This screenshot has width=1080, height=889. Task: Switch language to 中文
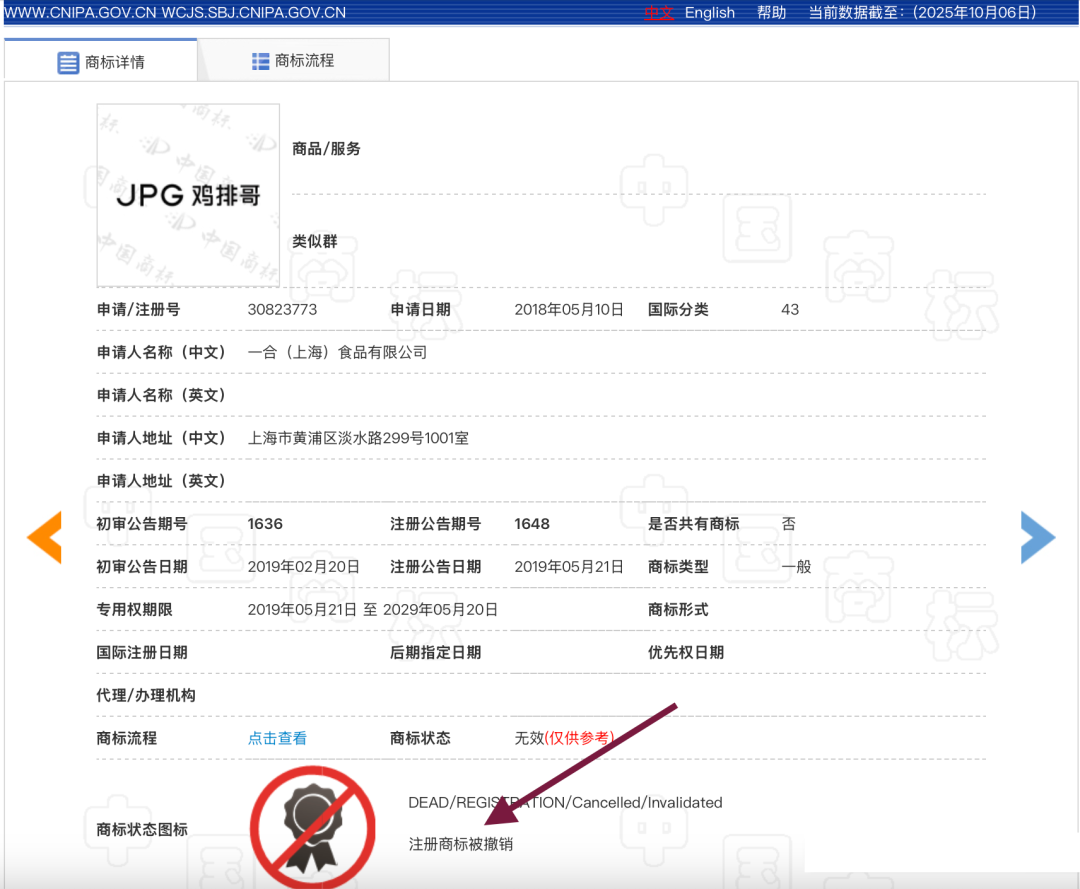point(658,12)
